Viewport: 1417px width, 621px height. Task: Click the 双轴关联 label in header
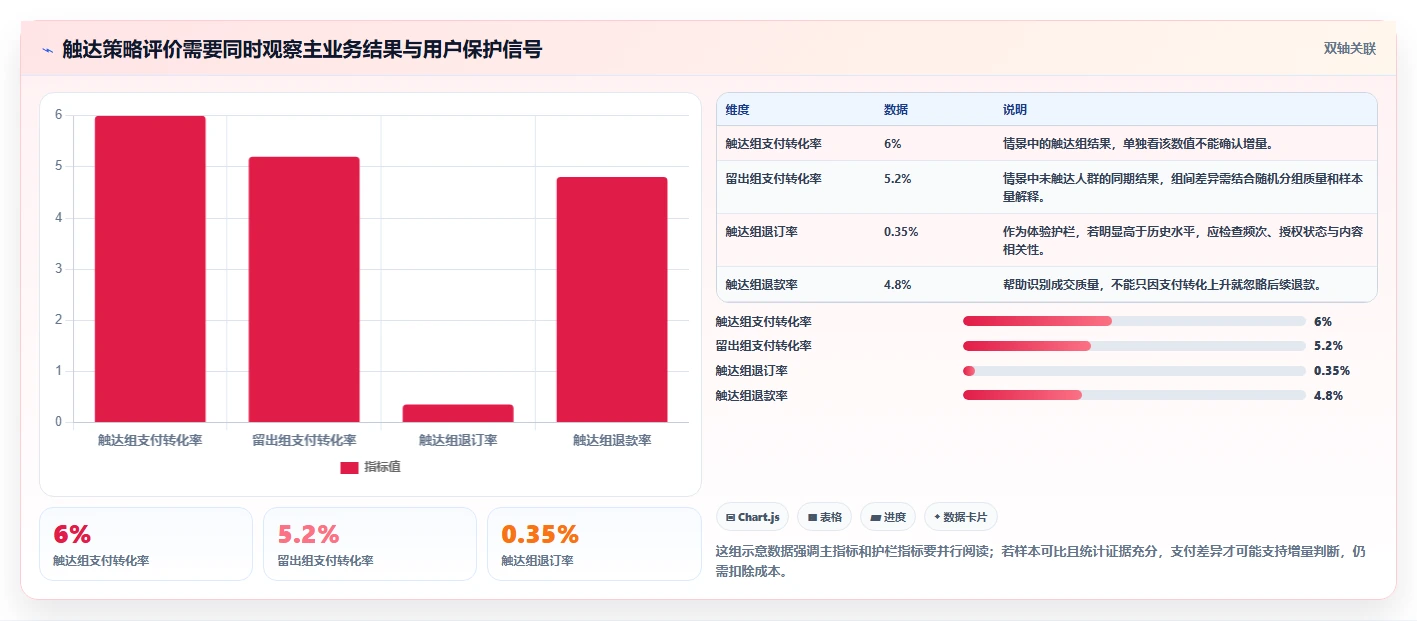point(1350,49)
